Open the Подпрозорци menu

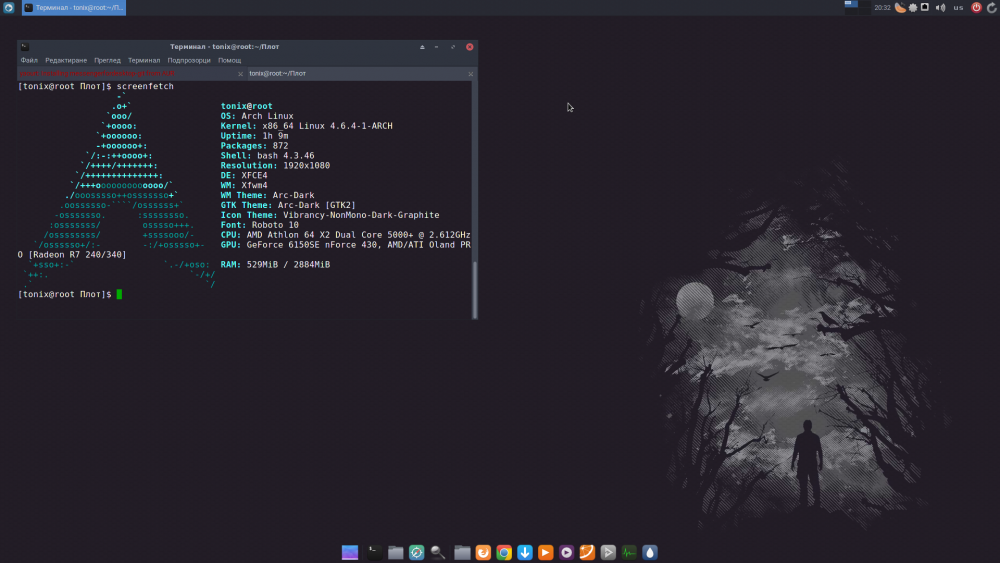(x=189, y=61)
